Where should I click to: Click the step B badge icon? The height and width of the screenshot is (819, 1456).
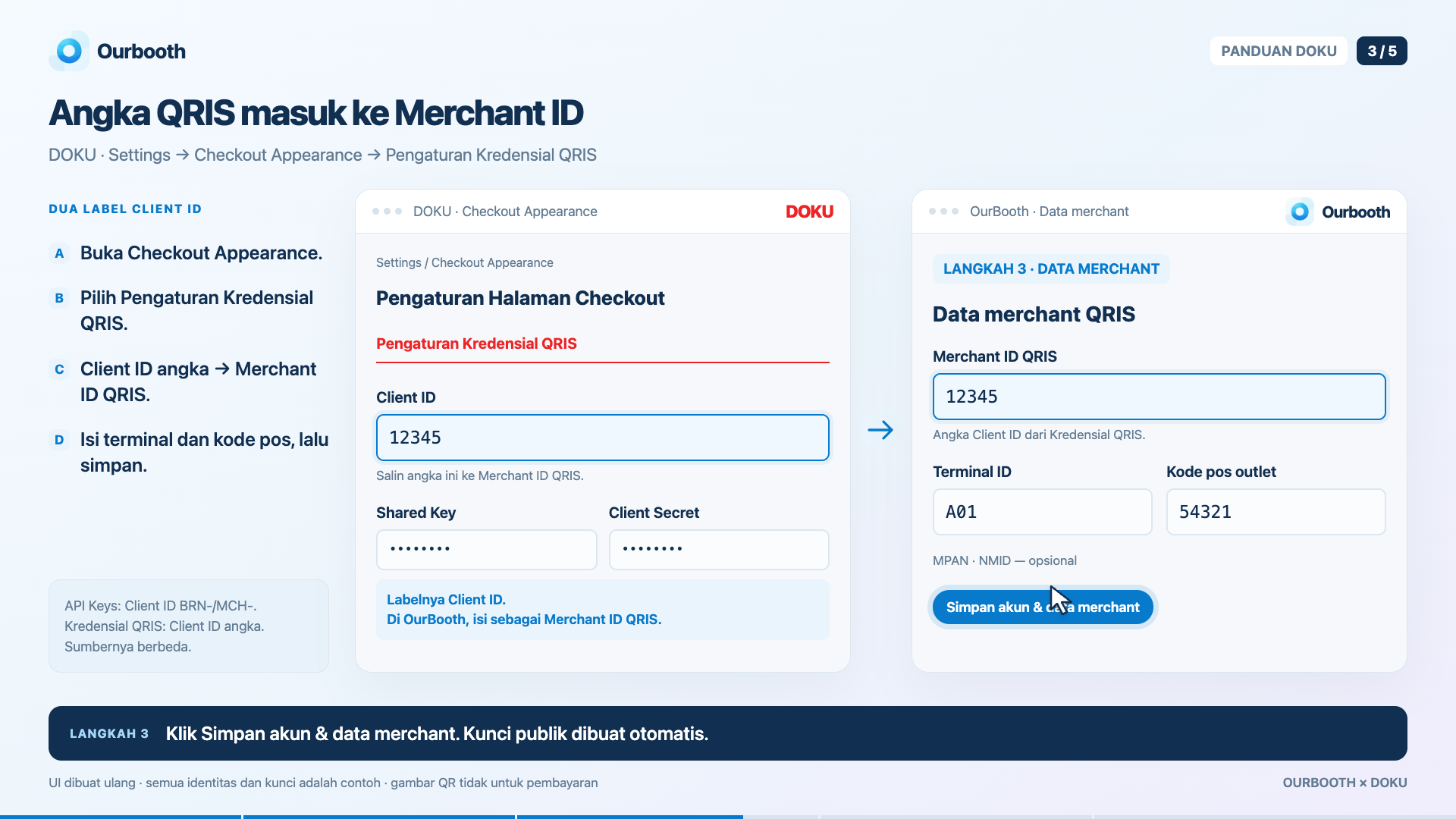point(59,298)
